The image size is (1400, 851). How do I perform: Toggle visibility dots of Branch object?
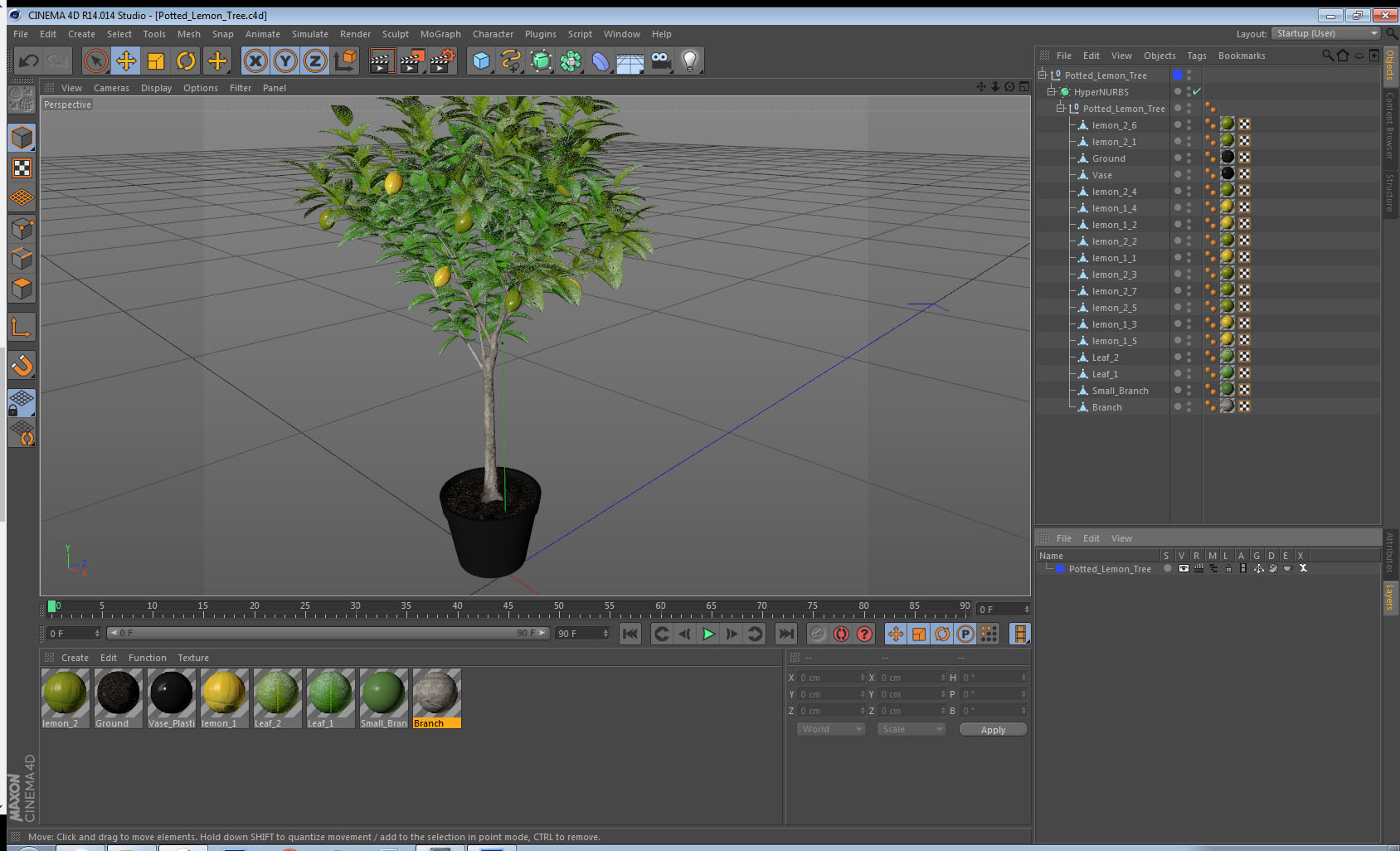point(1189,406)
